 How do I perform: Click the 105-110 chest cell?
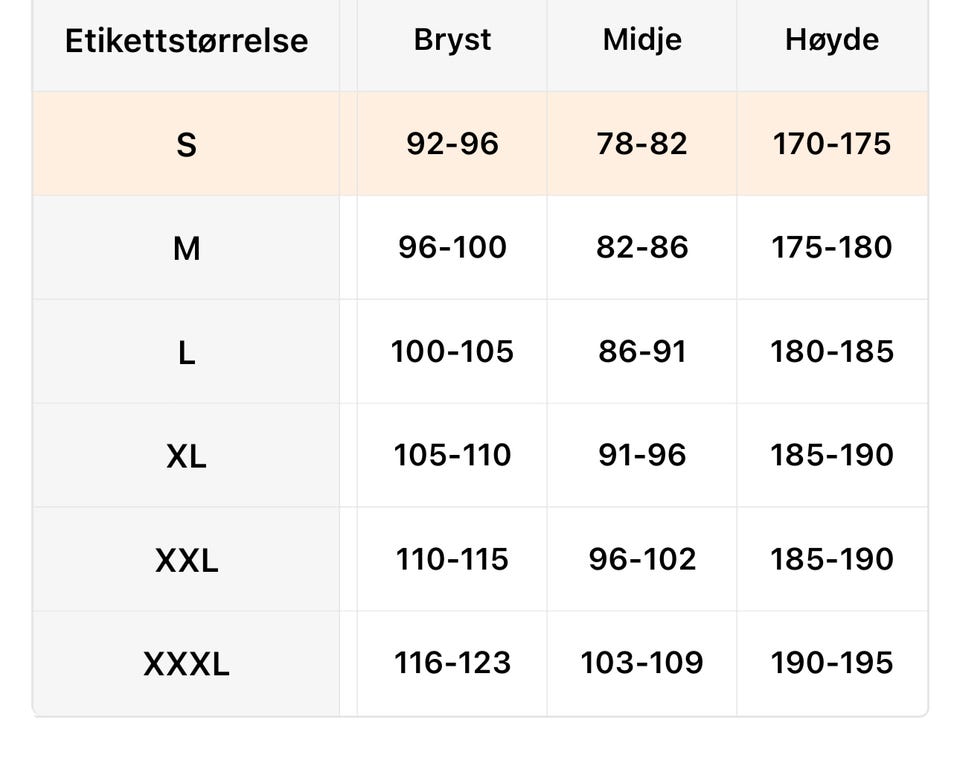pyautogui.click(x=452, y=455)
